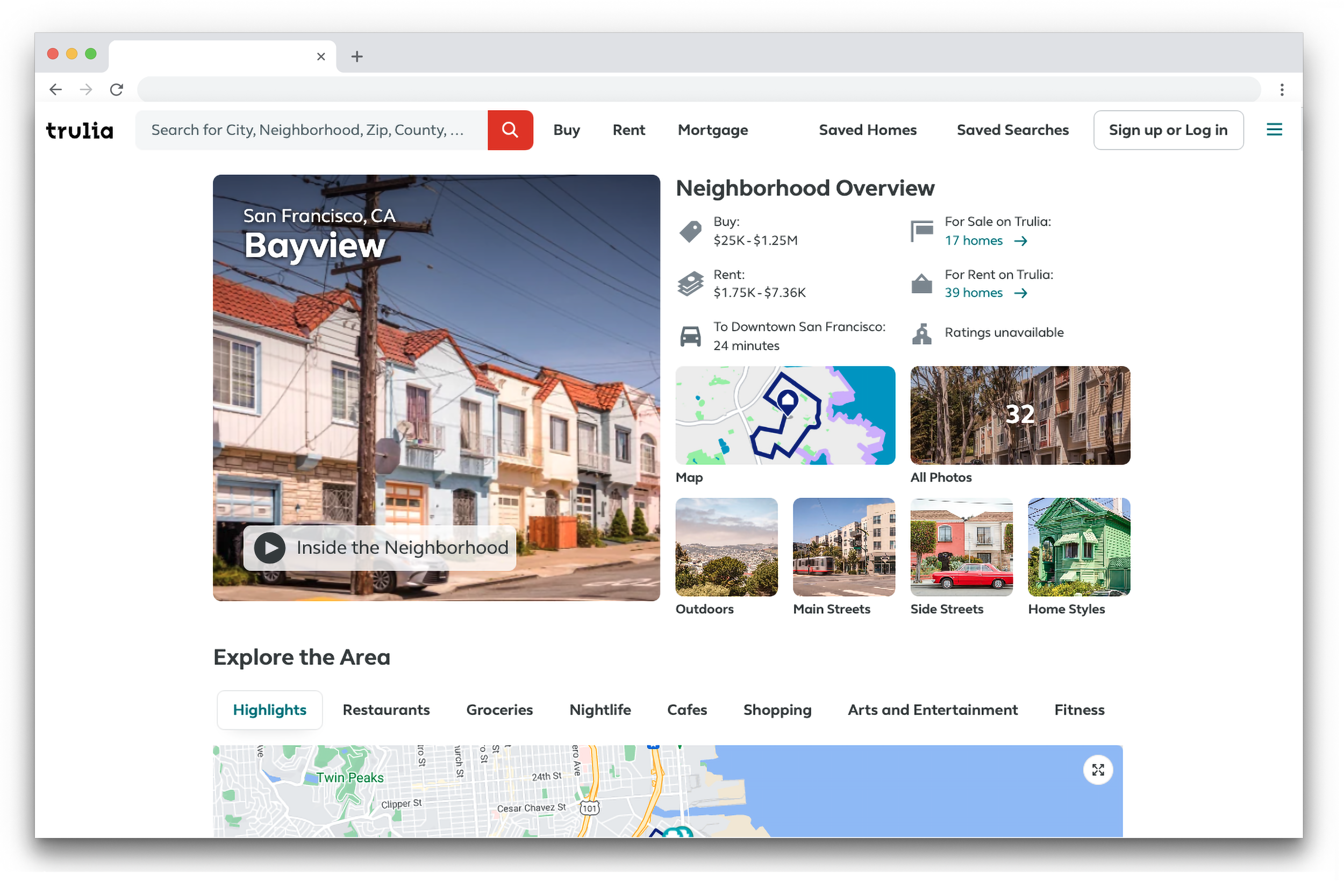
Task: Open the browser three-dot menu
Action: click(1282, 90)
